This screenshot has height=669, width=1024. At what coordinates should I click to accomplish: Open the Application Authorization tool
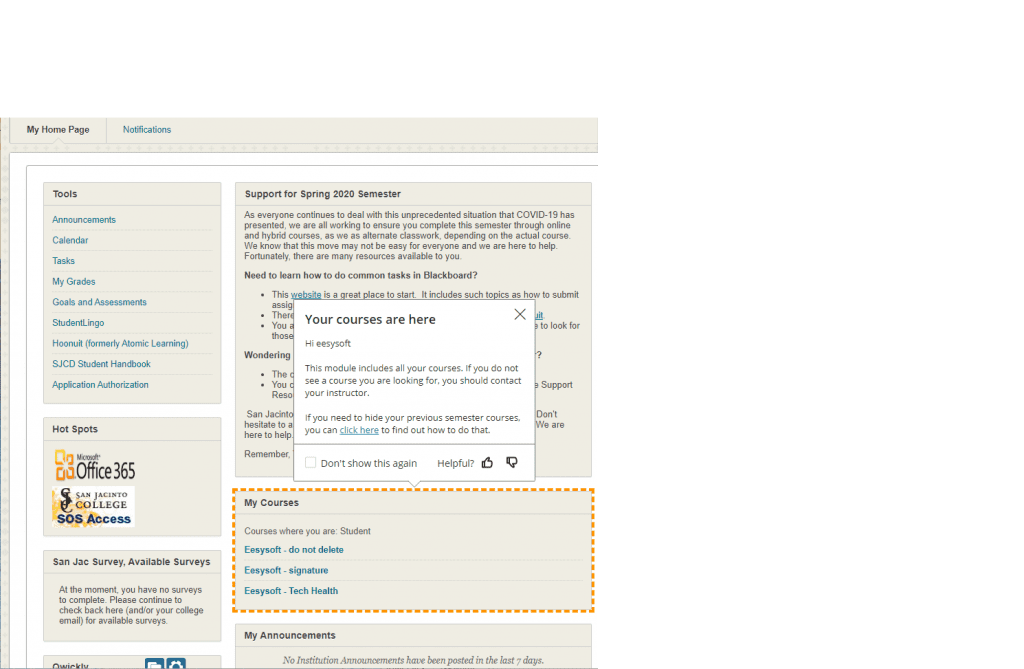100,384
